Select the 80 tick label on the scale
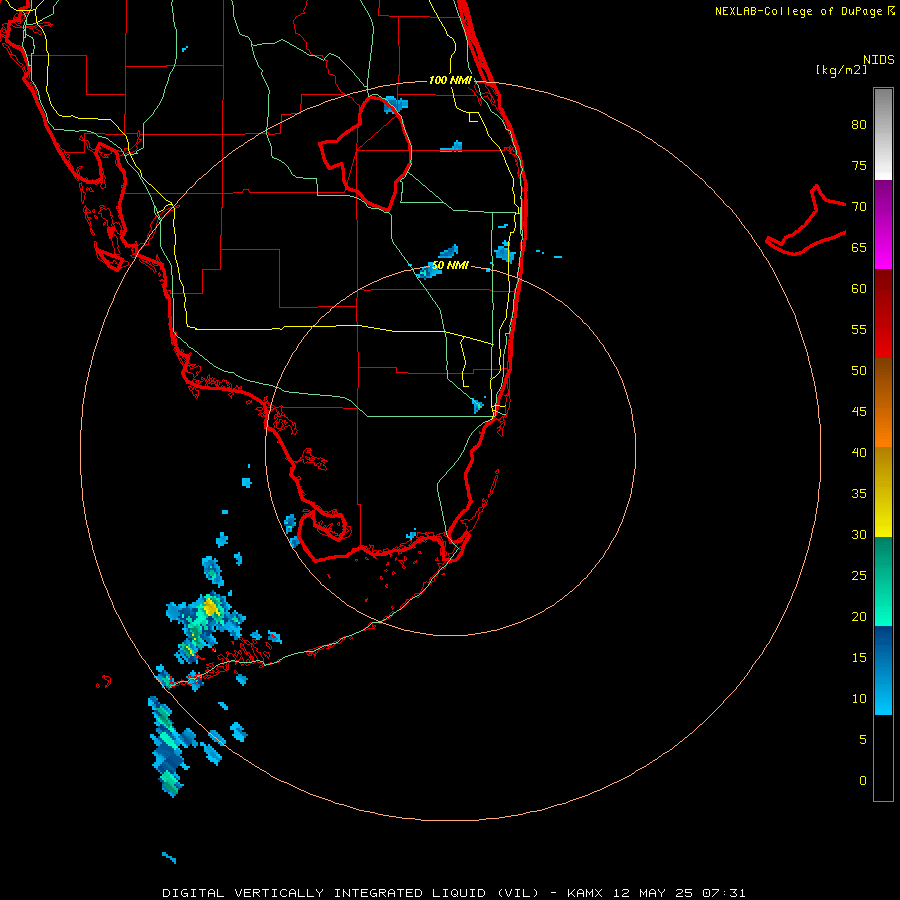Image resolution: width=900 pixels, height=900 pixels. point(859,125)
